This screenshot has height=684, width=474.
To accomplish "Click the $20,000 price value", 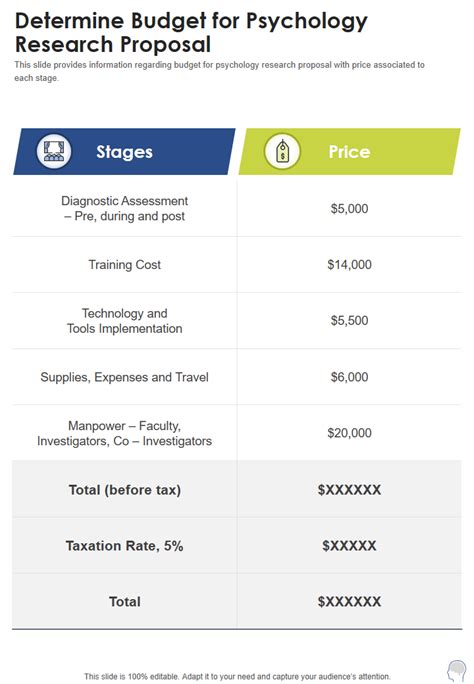I will tap(349, 433).
